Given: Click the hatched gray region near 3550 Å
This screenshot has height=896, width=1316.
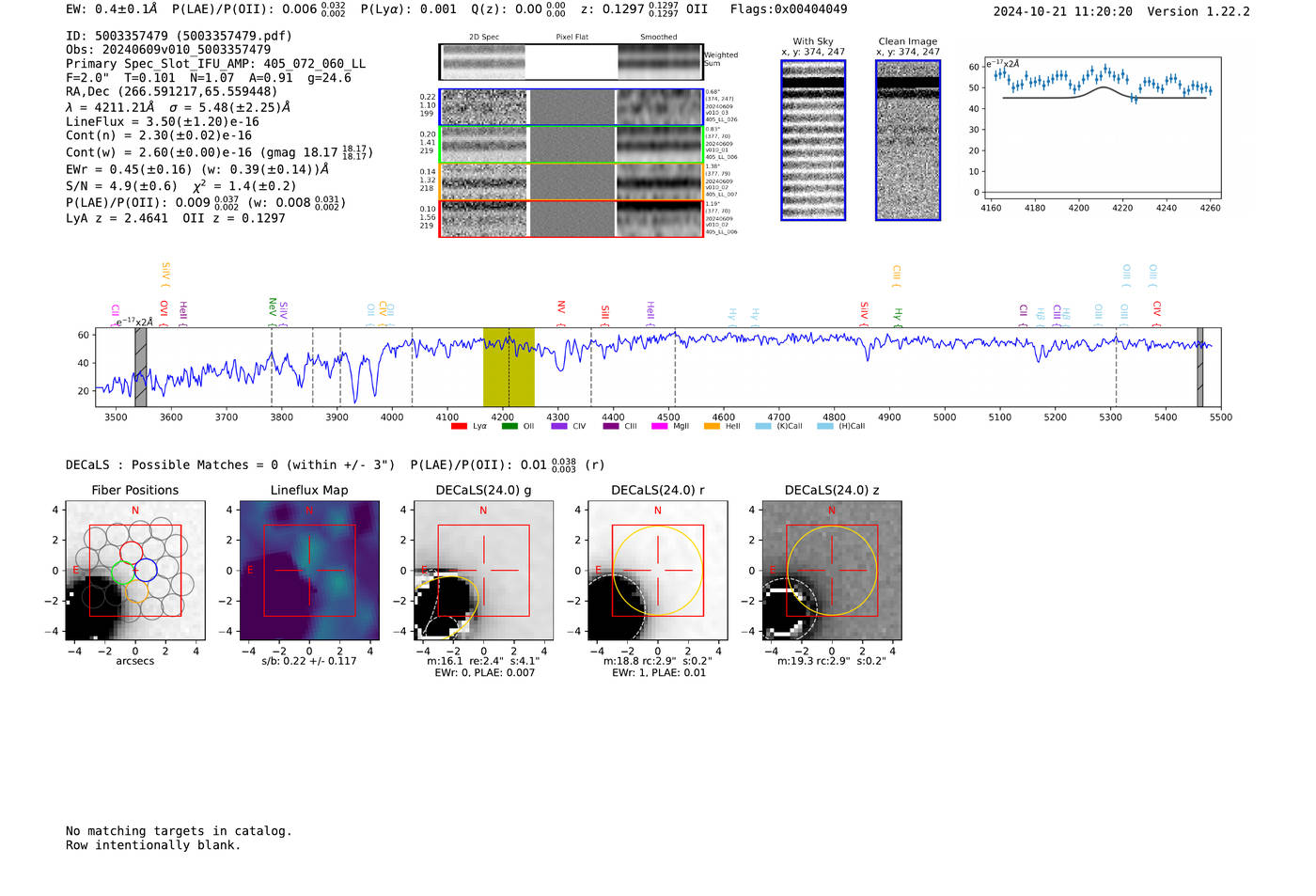Looking at the screenshot, I should pyautogui.click(x=140, y=367).
